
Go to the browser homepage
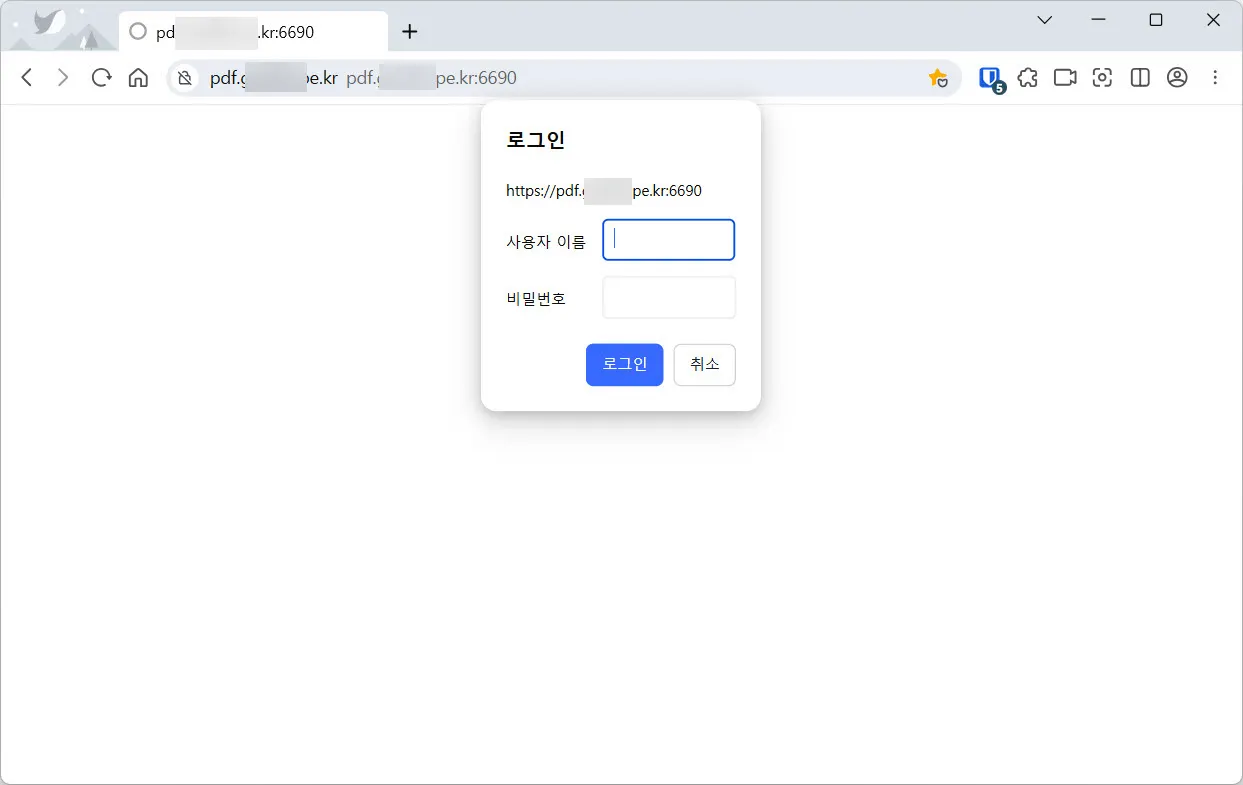click(138, 77)
